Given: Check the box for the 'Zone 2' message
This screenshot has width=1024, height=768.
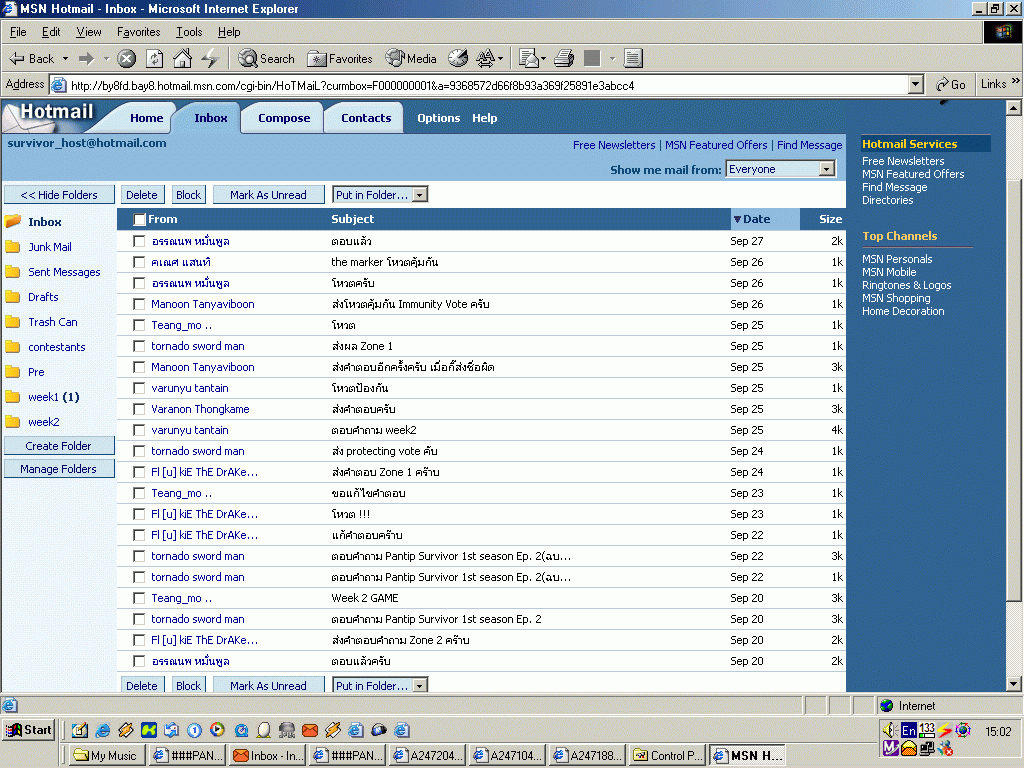Looking at the screenshot, I should pyautogui.click(x=138, y=640).
